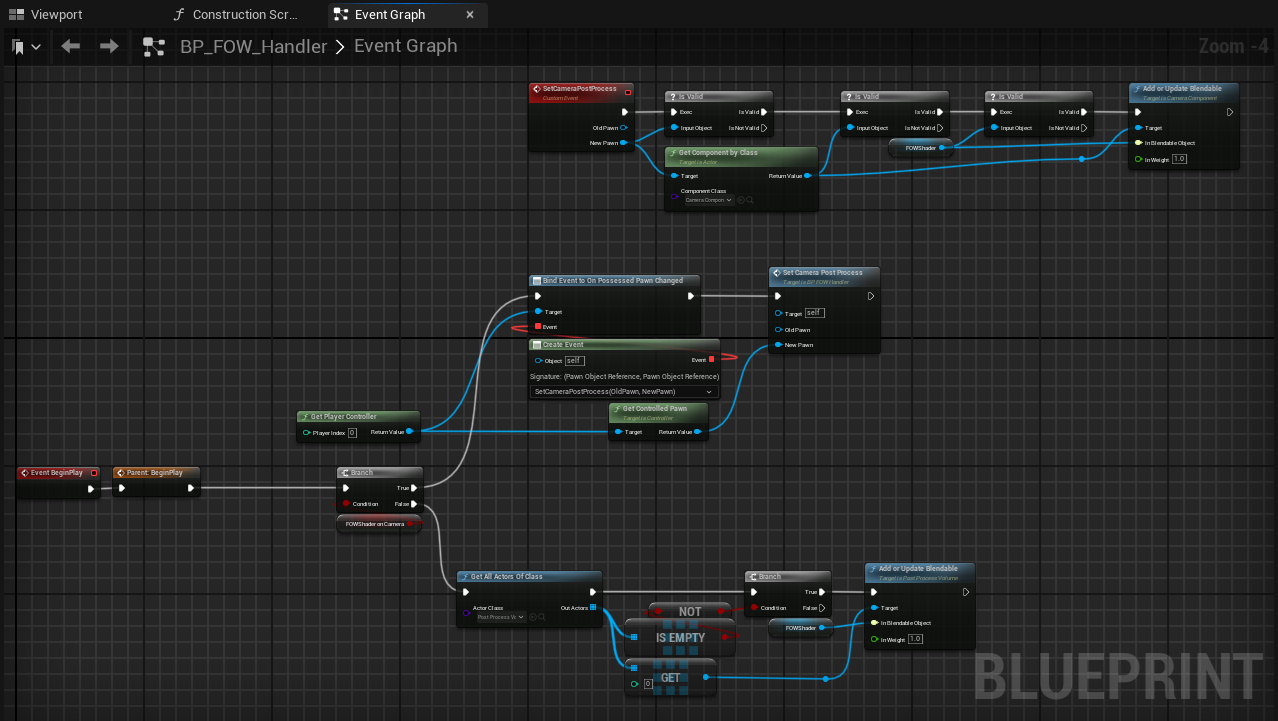Image resolution: width=1278 pixels, height=721 pixels.
Task: Go forward using the right arrow navigation
Action: point(109,46)
